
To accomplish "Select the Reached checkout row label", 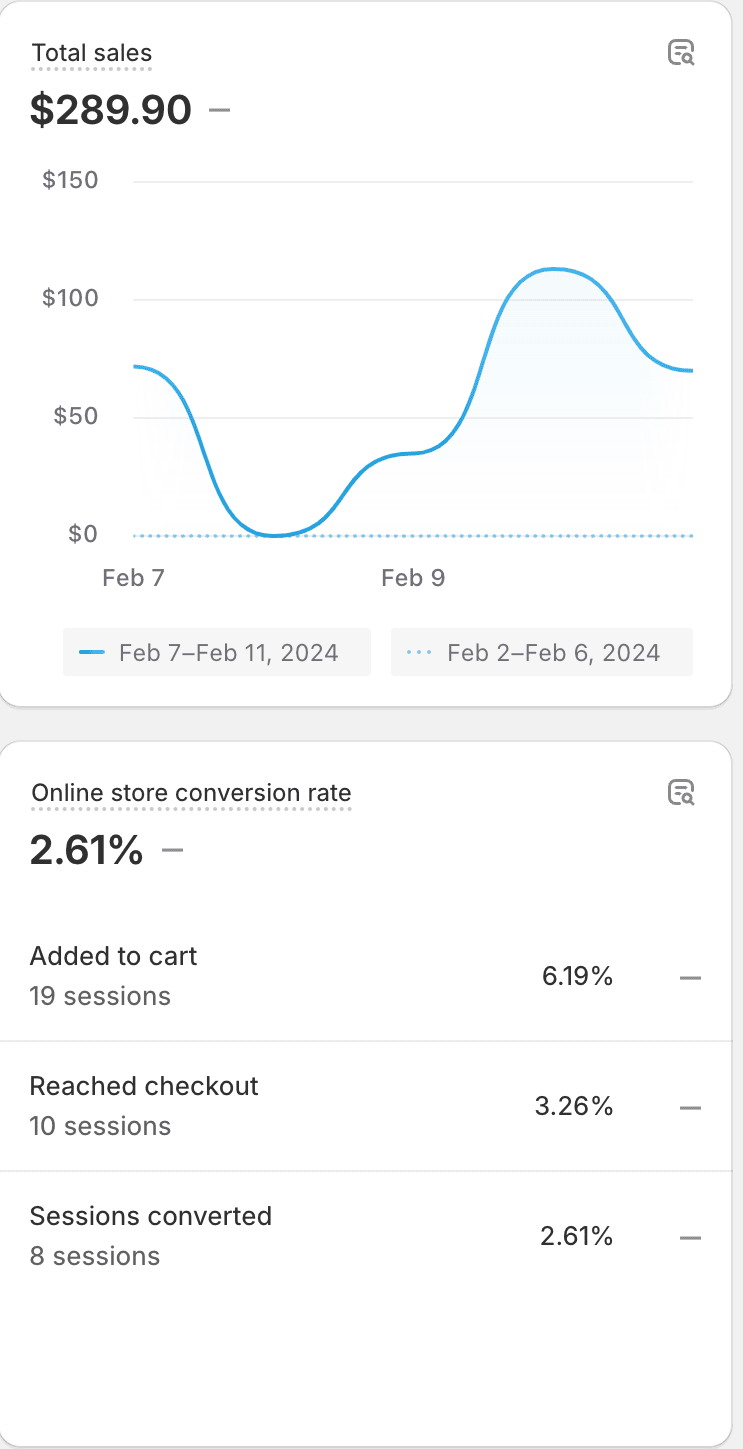I will tap(144, 1087).
